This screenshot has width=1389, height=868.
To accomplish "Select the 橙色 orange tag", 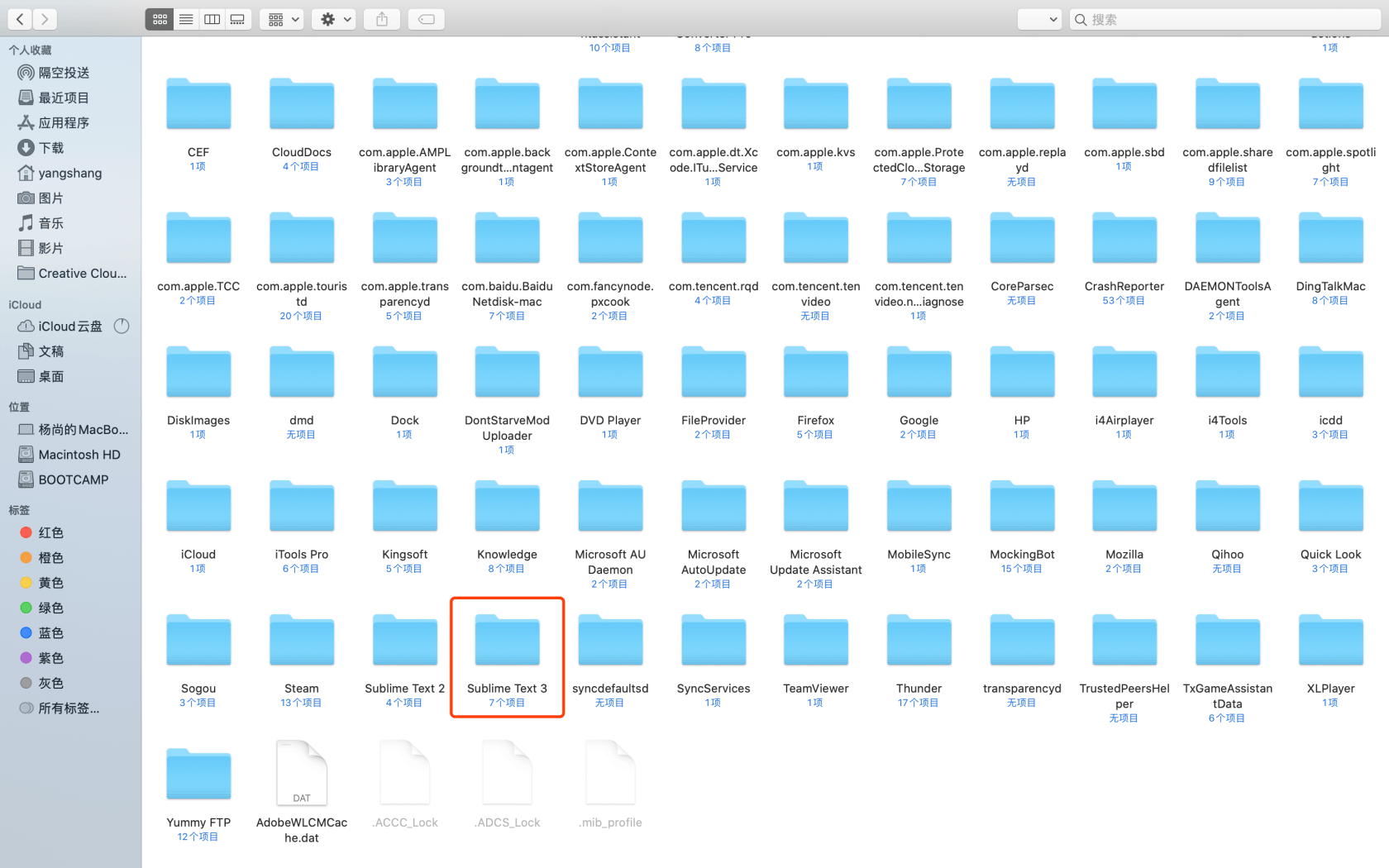I will 51,558.
